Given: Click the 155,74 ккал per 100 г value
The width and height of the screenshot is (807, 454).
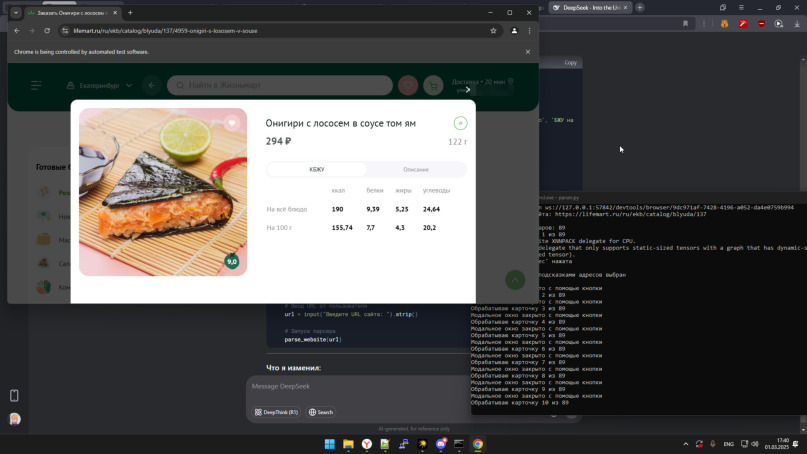Looking at the screenshot, I should [x=342, y=228].
